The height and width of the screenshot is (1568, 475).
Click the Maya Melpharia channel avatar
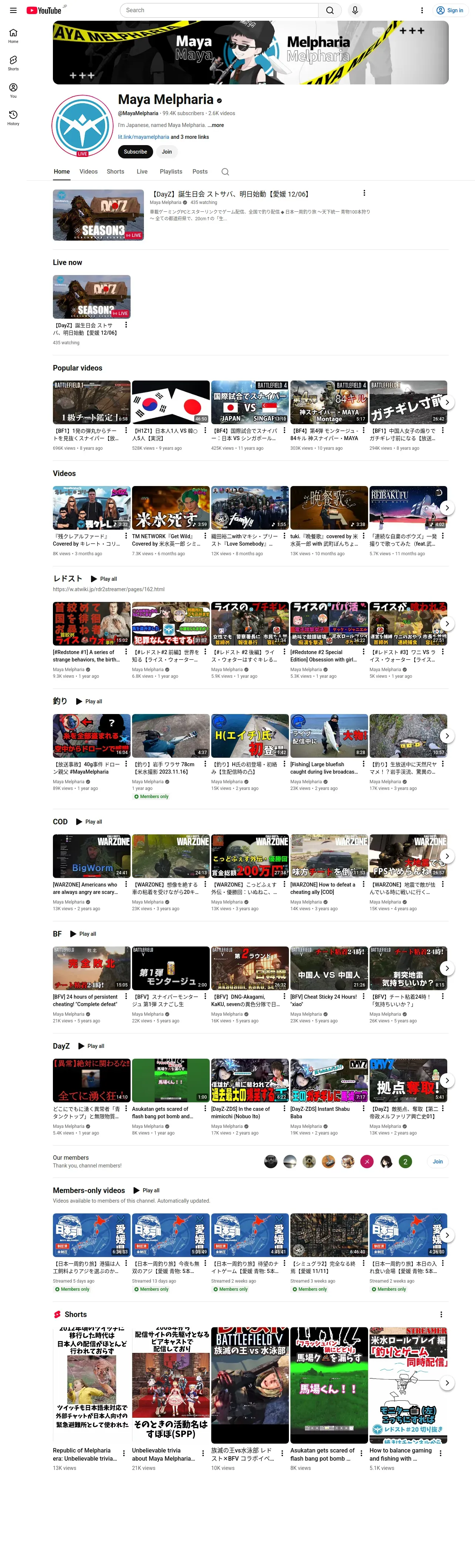click(x=82, y=126)
